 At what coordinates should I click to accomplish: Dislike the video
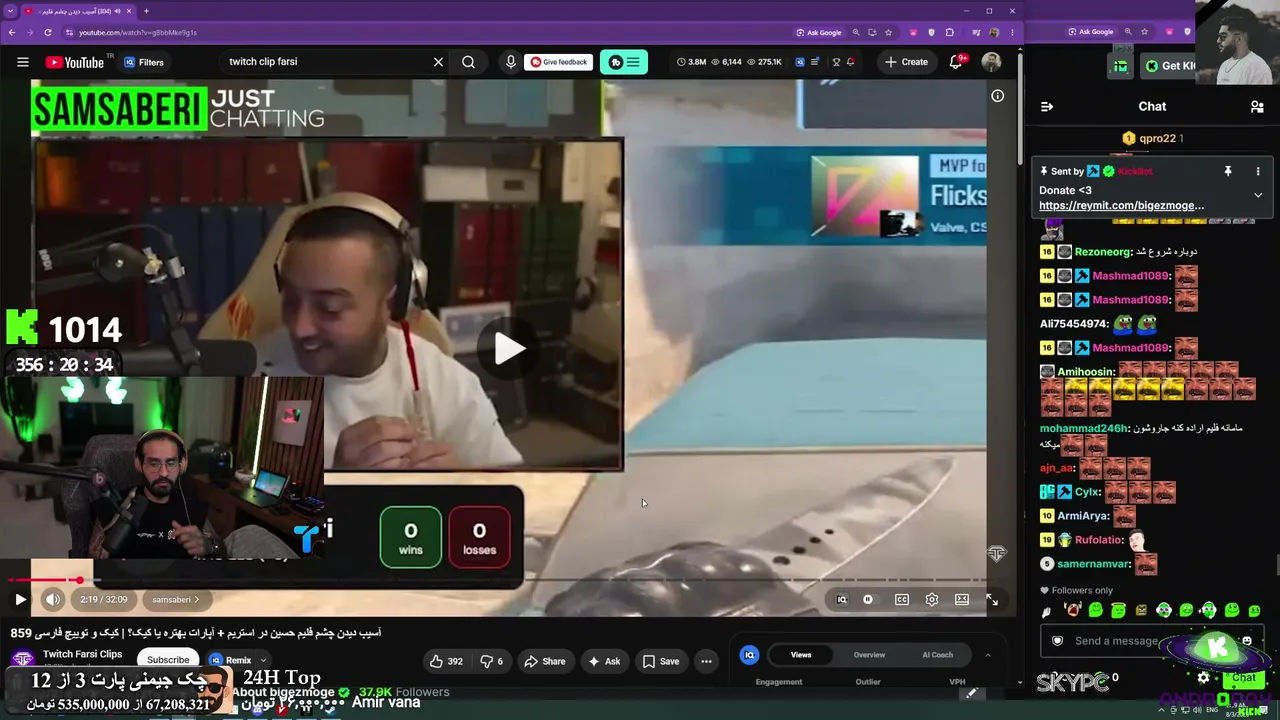pyautogui.click(x=492, y=661)
